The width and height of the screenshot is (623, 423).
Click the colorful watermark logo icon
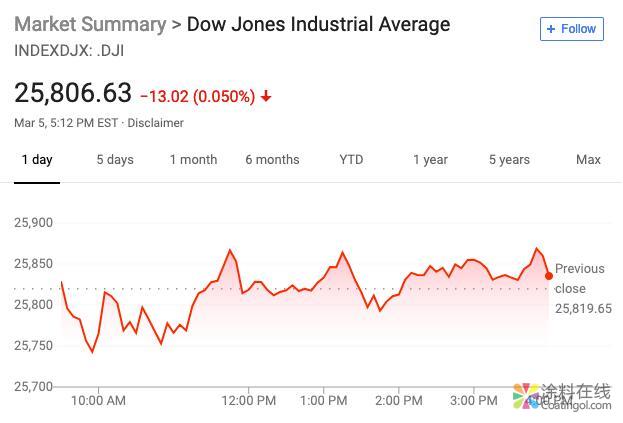(x=525, y=394)
